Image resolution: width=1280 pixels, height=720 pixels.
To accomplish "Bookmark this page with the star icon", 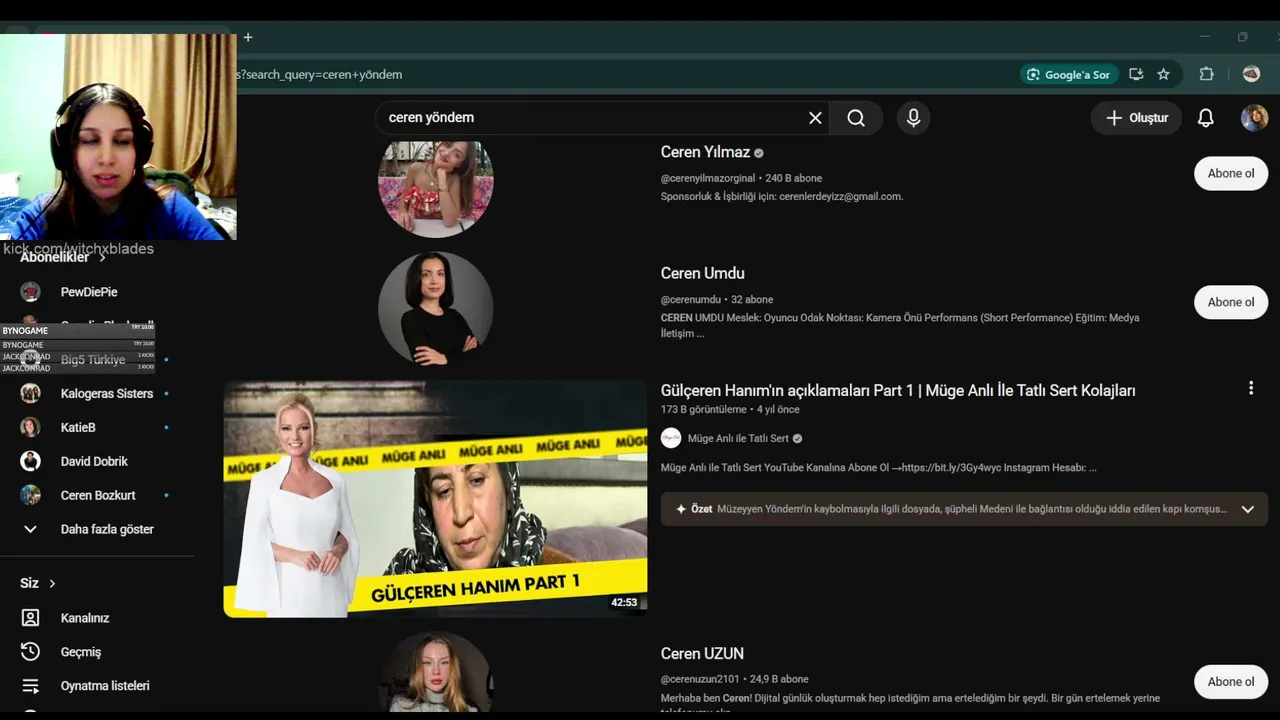I will point(1163,74).
